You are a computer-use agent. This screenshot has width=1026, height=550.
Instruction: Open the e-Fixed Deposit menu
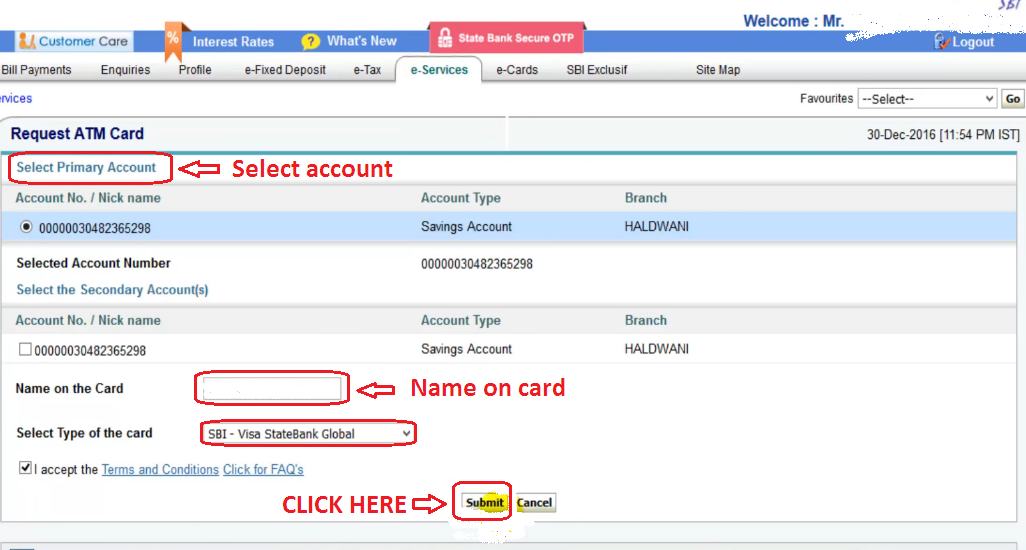tap(285, 69)
